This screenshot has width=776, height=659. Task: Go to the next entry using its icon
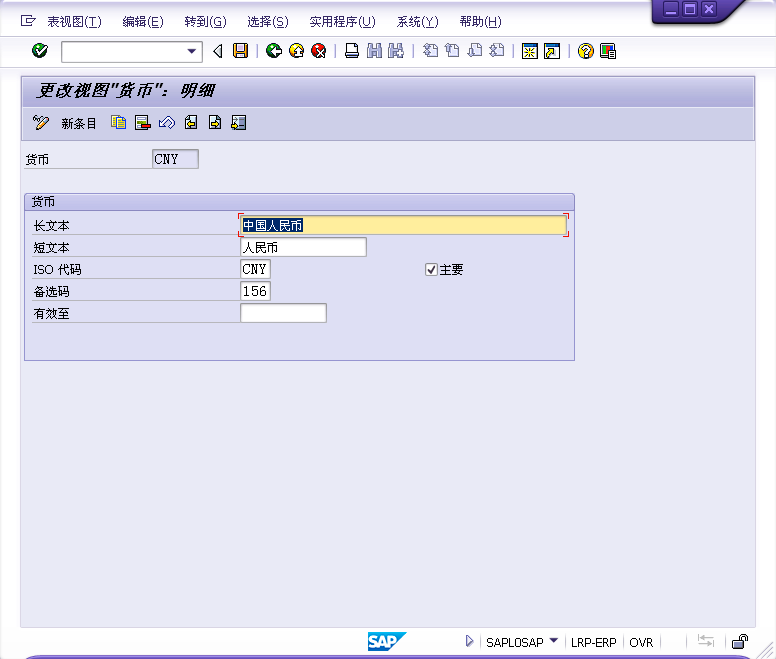coord(215,122)
